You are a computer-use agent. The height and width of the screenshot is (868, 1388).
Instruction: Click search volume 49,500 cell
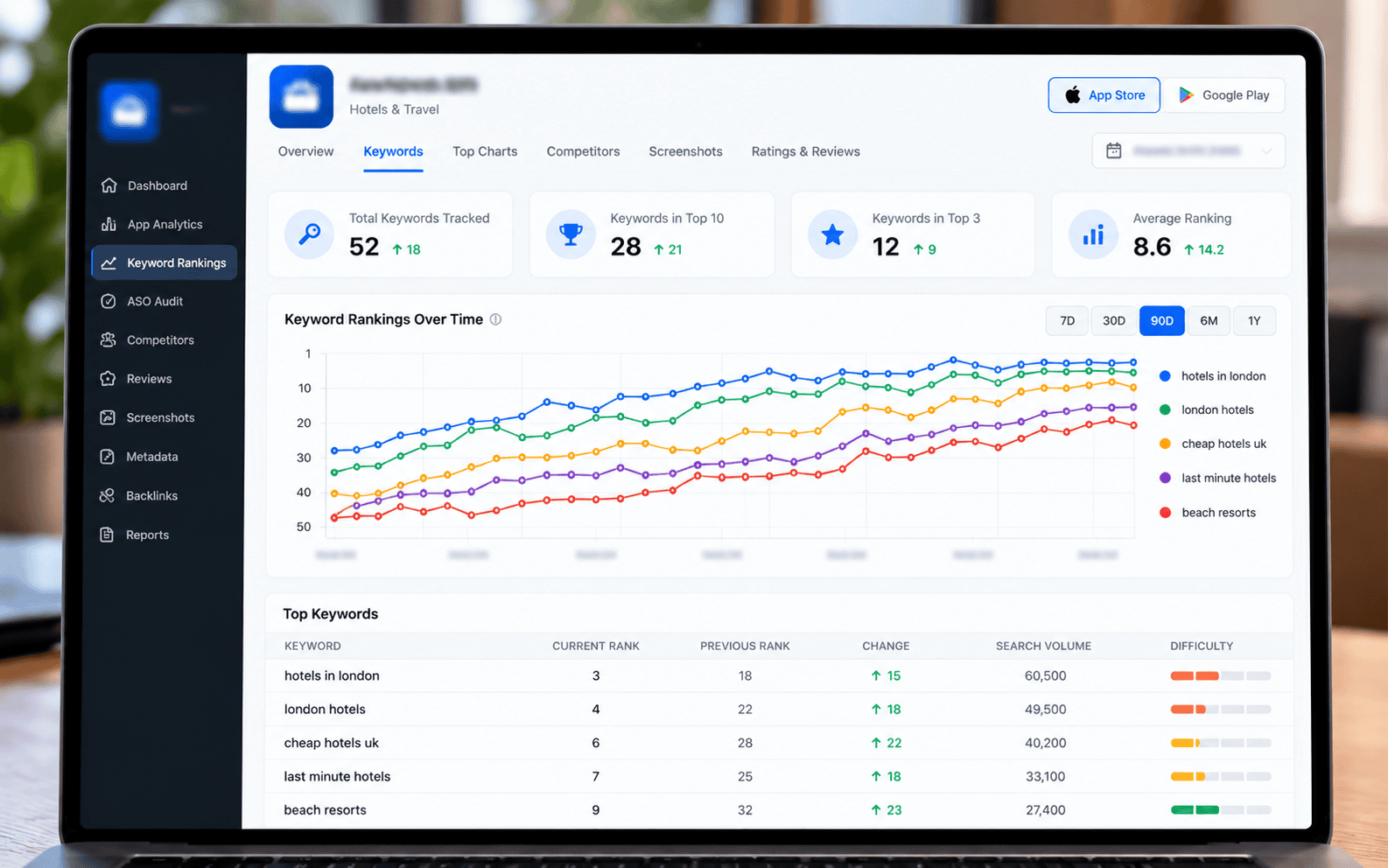1045,709
